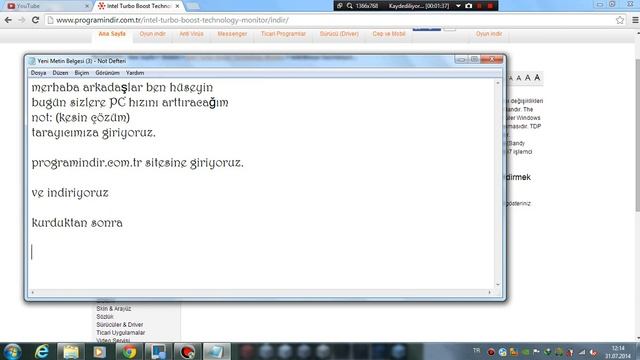Select the Intel Turbo Boost Technology tab
Viewport: 640px width, 360px height.
(139, 6)
